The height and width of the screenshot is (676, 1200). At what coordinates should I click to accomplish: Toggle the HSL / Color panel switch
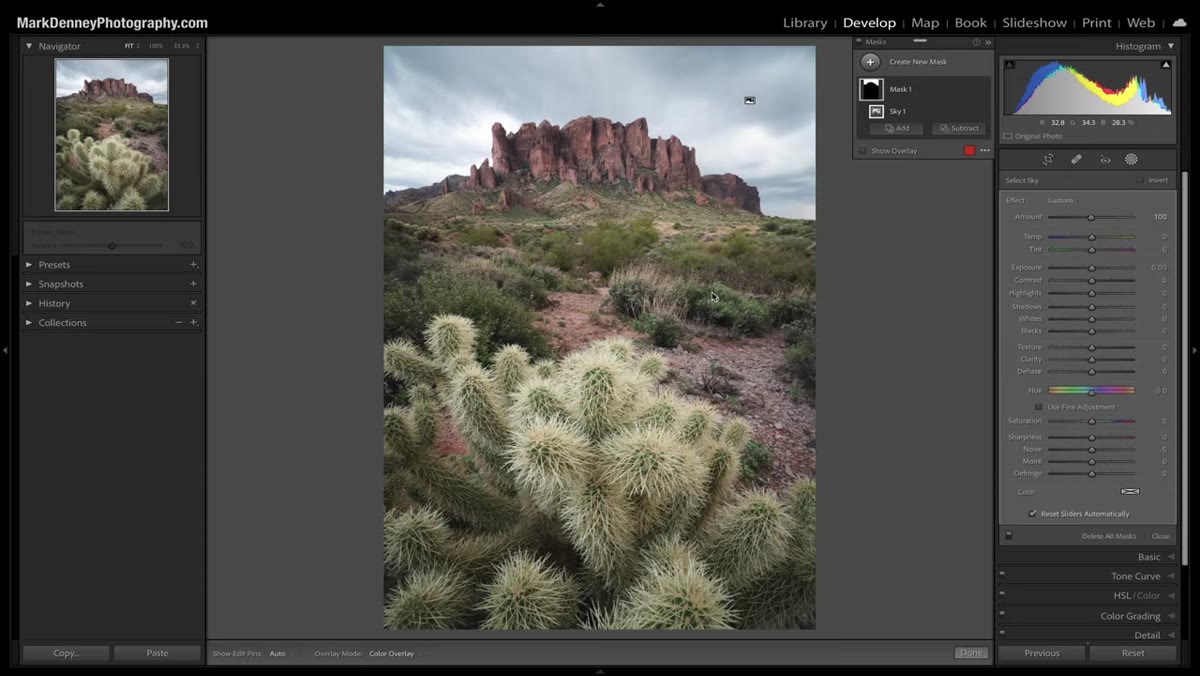(x=1001, y=594)
